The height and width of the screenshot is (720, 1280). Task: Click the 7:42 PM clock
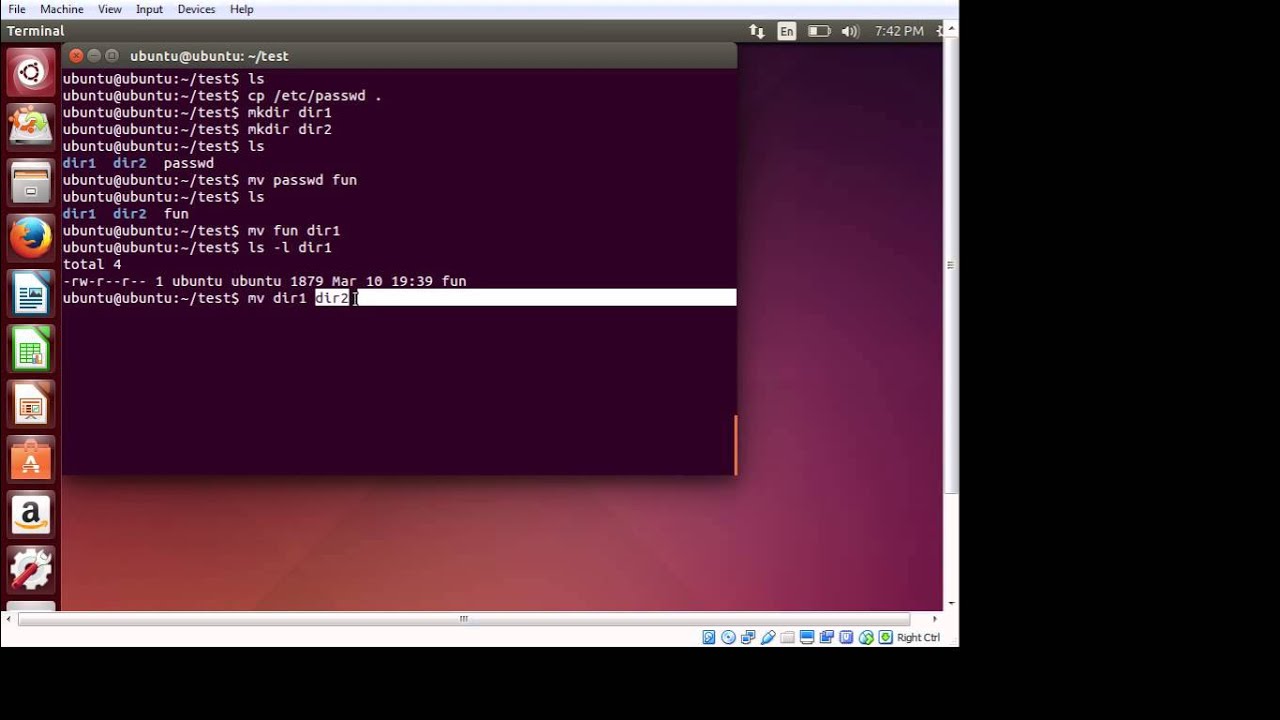tap(899, 31)
